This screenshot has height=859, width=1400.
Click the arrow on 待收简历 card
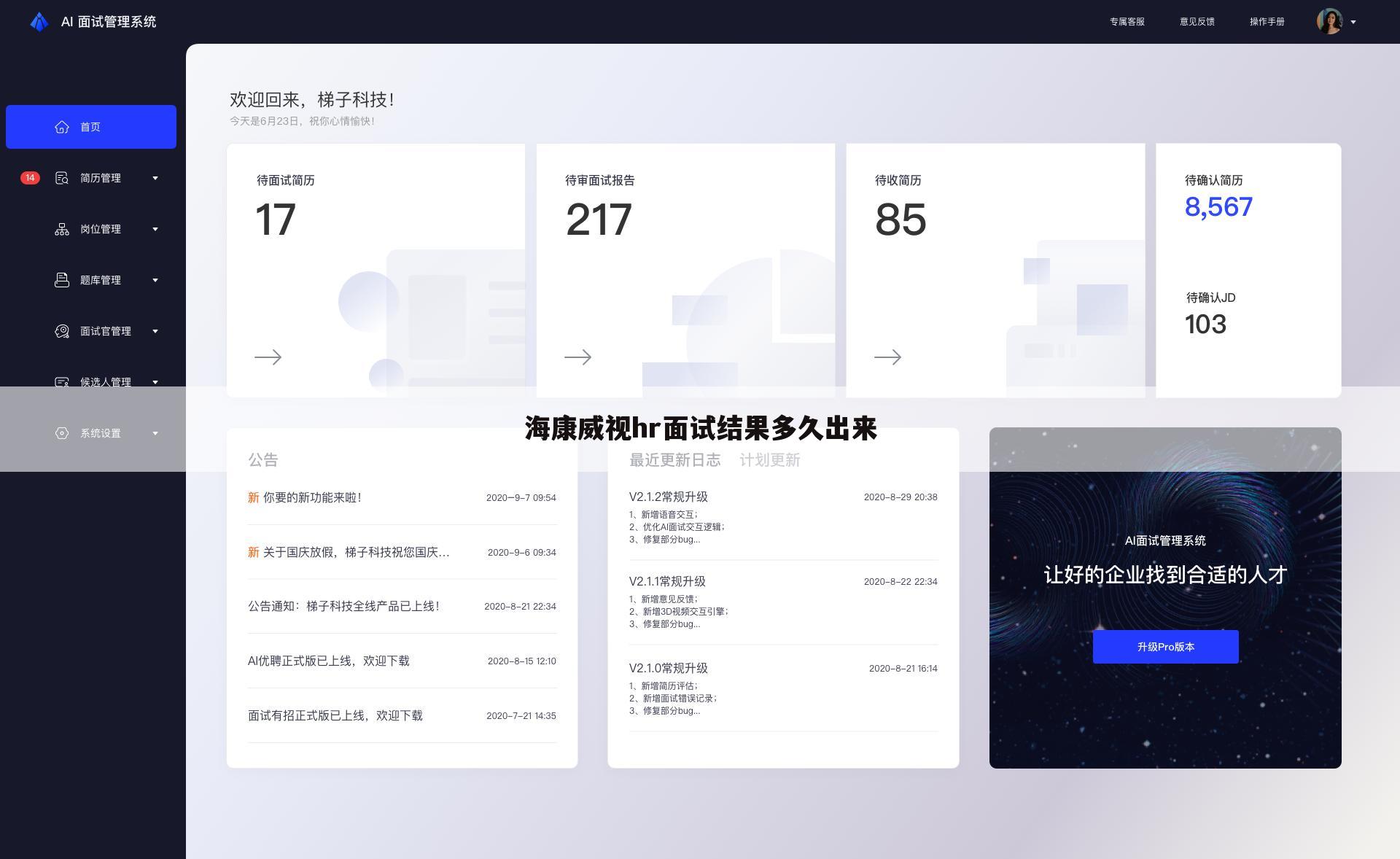tap(887, 357)
